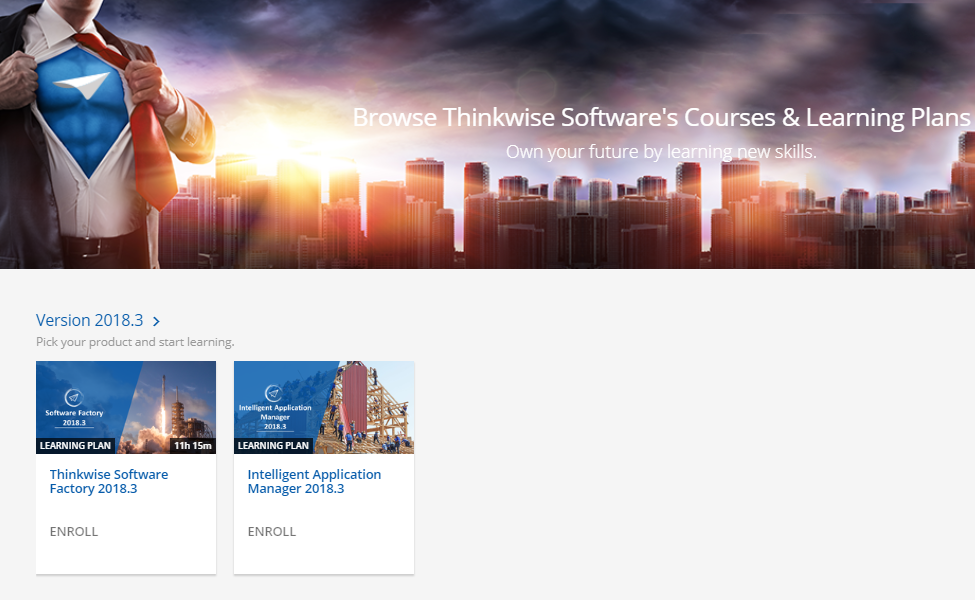Click 'Own your future by learning new skills.'

(x=661, y=152)
